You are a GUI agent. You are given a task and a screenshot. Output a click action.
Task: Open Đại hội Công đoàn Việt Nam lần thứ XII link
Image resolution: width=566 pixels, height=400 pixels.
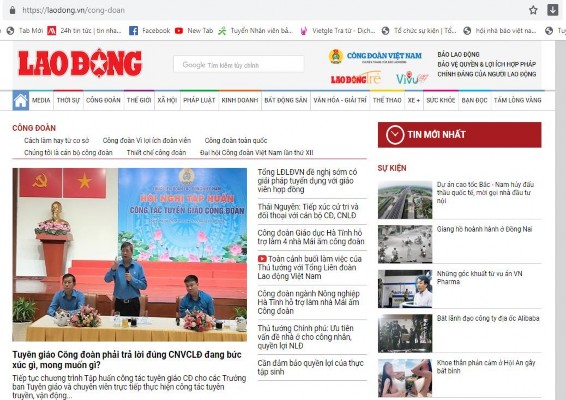point(257,152)
